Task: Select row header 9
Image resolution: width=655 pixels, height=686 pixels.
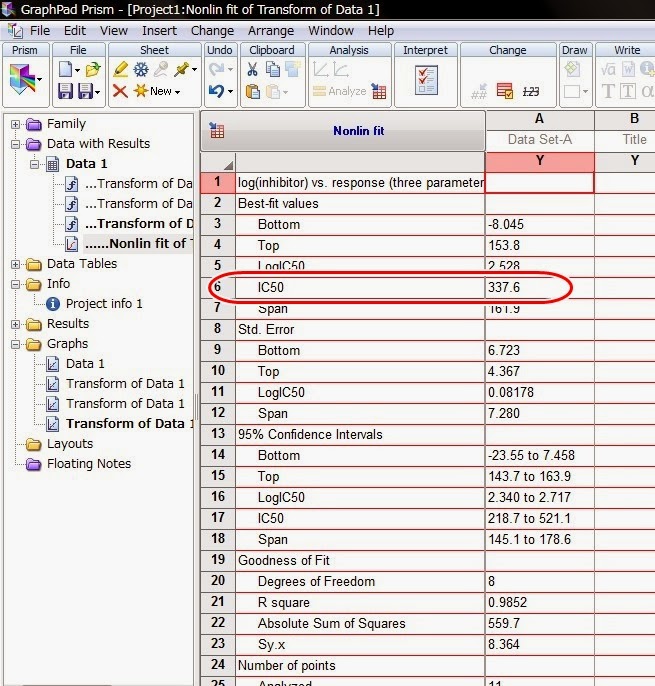Action: click(218, 350)
